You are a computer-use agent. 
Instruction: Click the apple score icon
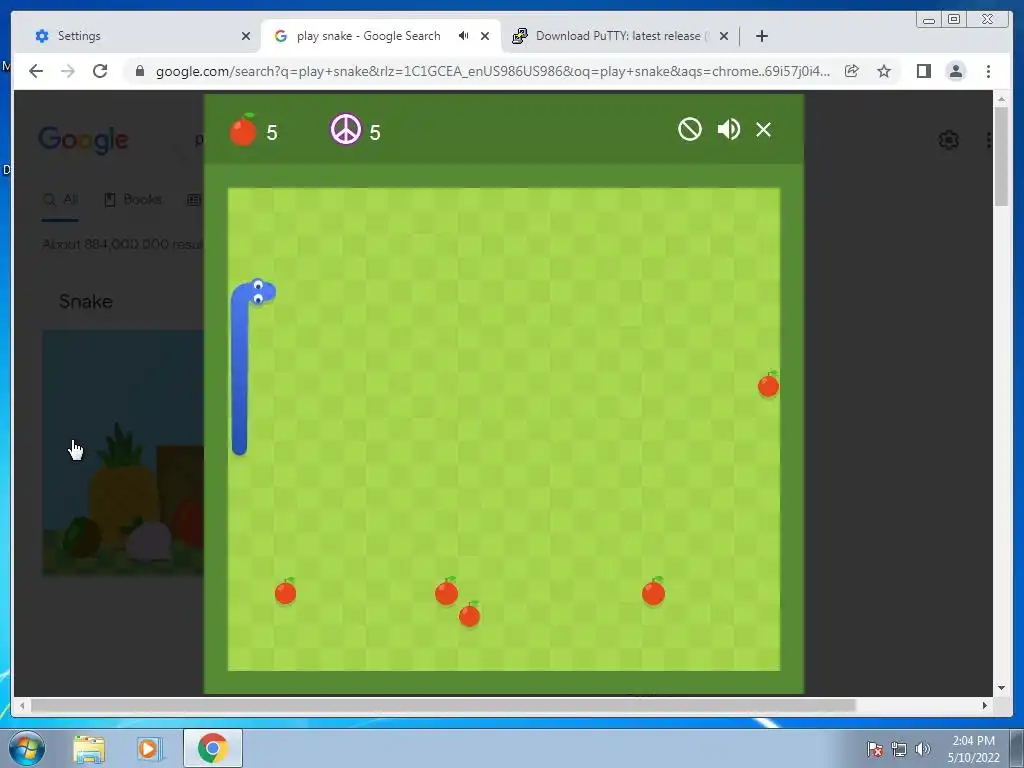click(x=243, y=129)
